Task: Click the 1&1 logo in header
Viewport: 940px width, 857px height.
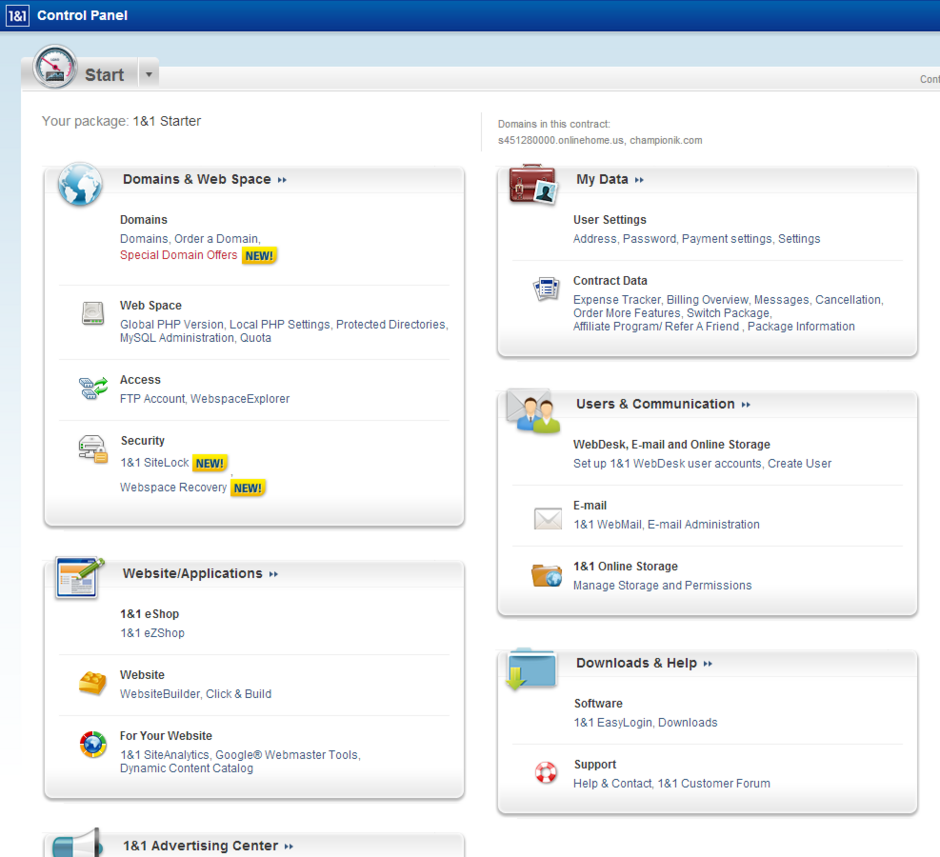Action: [x=17, y=16]
